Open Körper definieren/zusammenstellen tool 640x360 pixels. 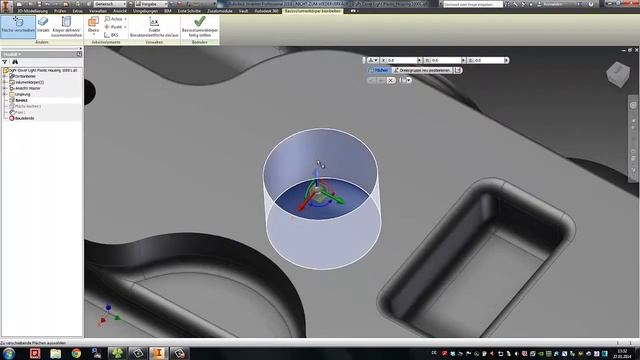(x=67, y=27)
